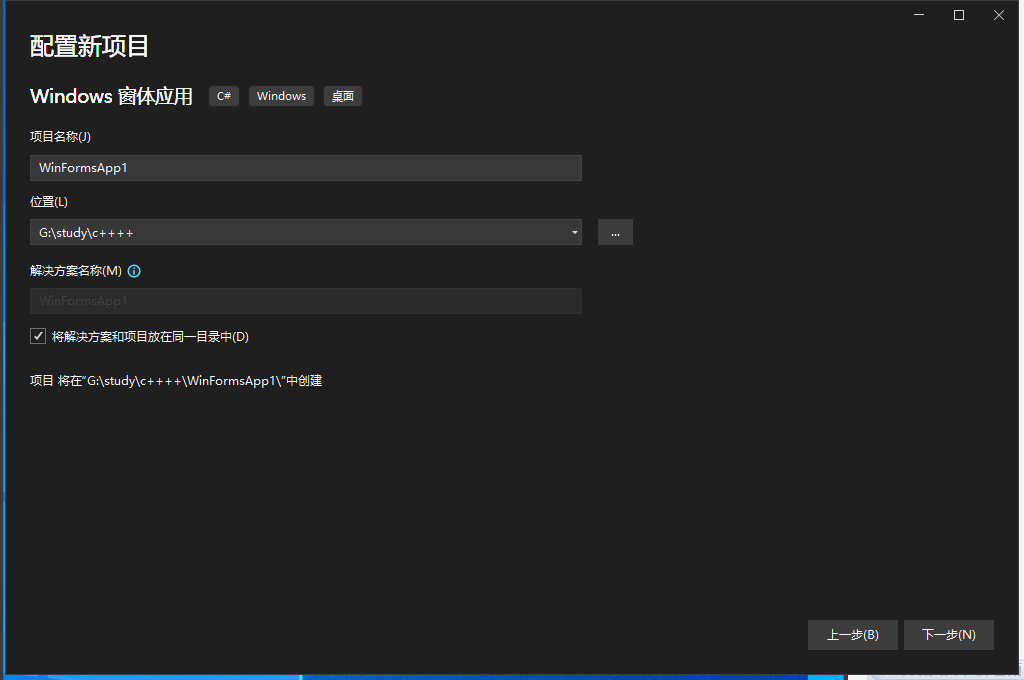
Task: Go back with 上一步(B) button
Action: [x=852, y=635]
